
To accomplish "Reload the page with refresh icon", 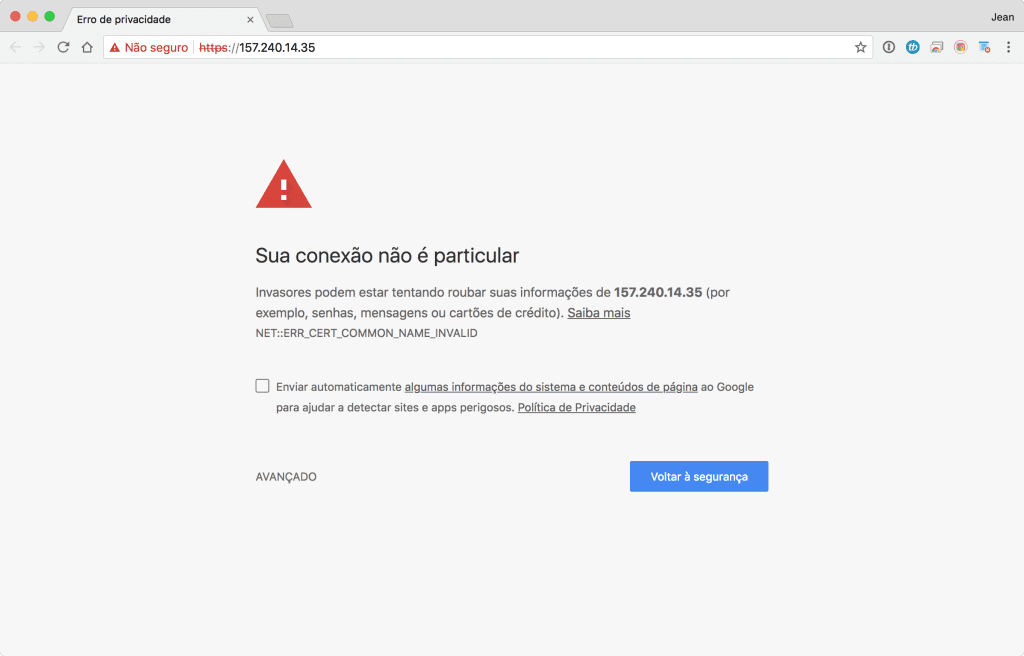I will click(x=64, y=47).
